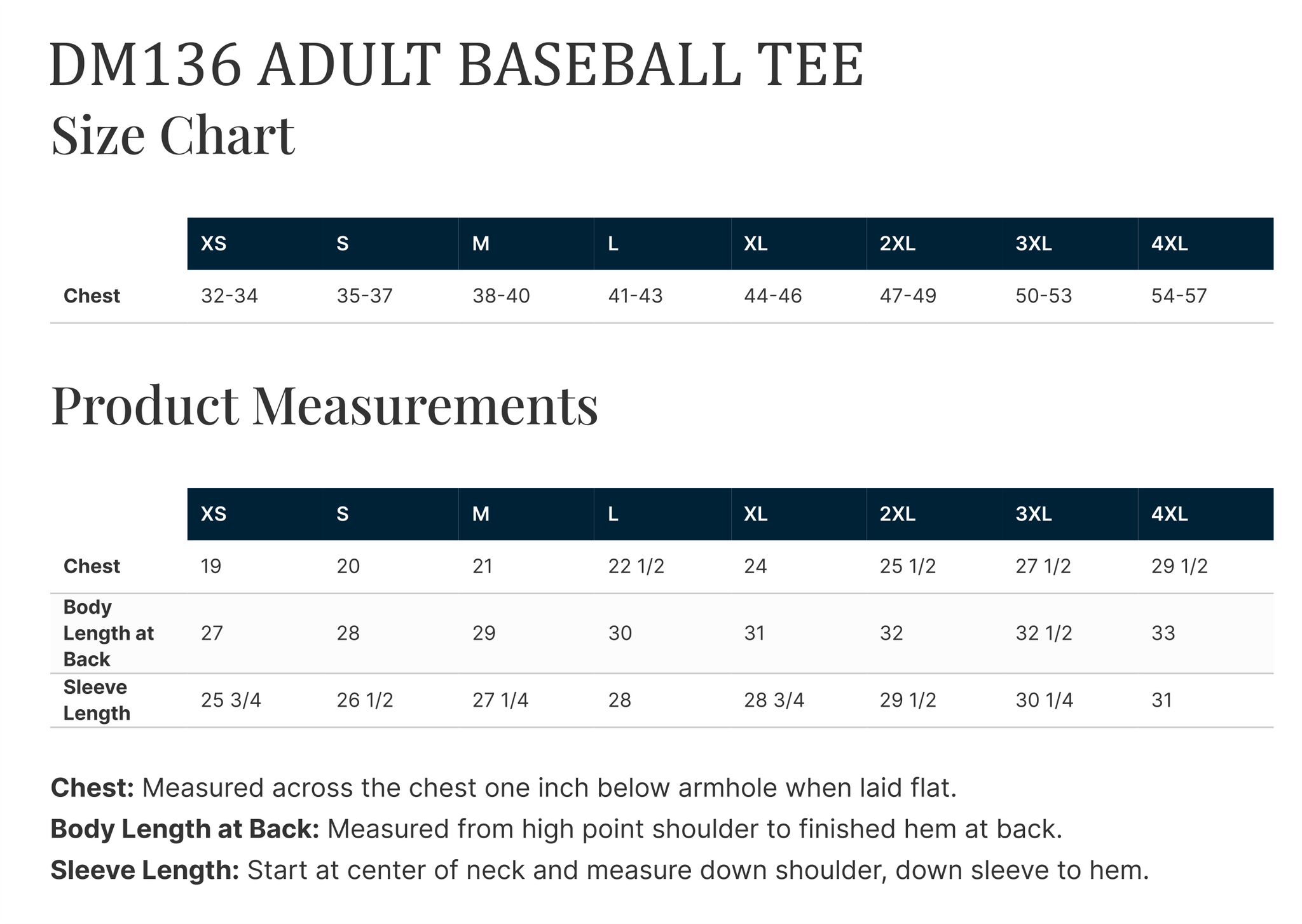Click the 22 1/2 chest measurement cell
1302x924 pixels.
click(636, 566)
